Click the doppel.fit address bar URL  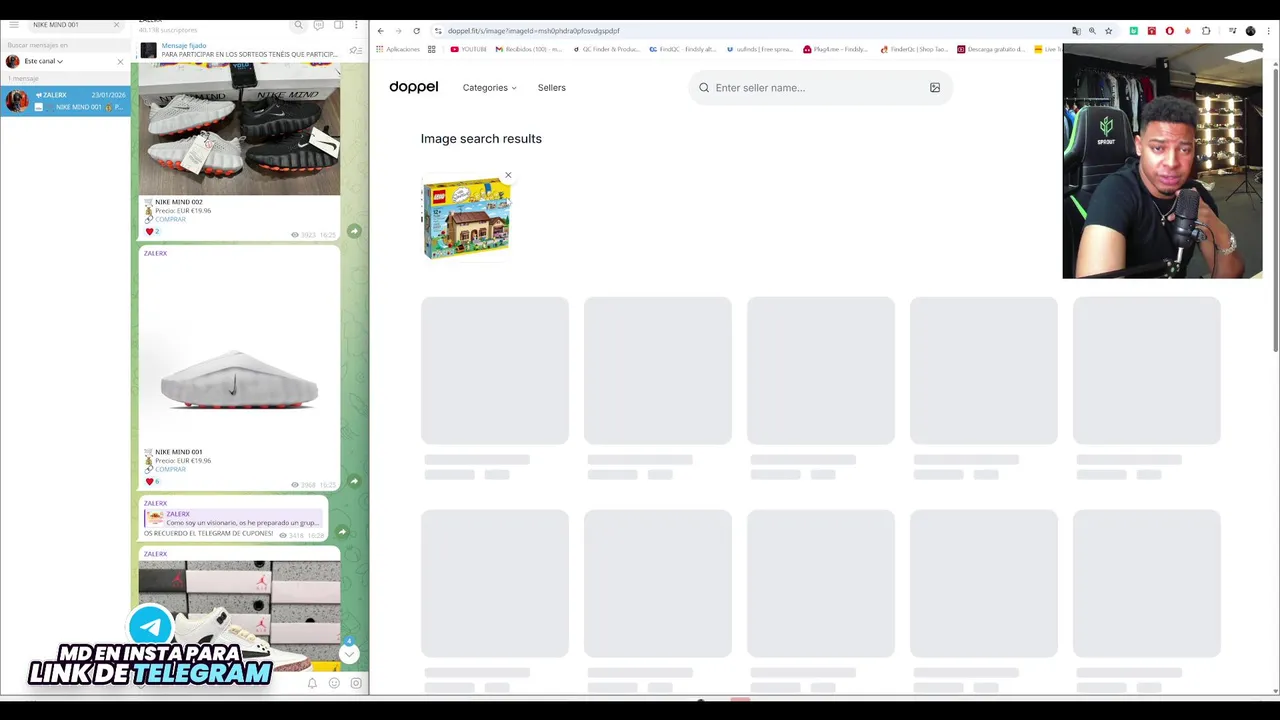point(533,31)
